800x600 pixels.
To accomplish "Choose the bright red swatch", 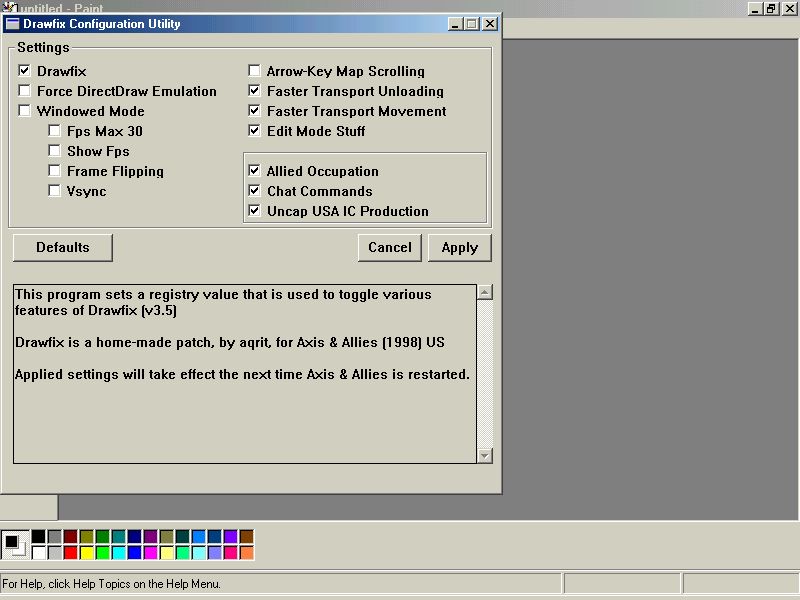I will point(71,553).
